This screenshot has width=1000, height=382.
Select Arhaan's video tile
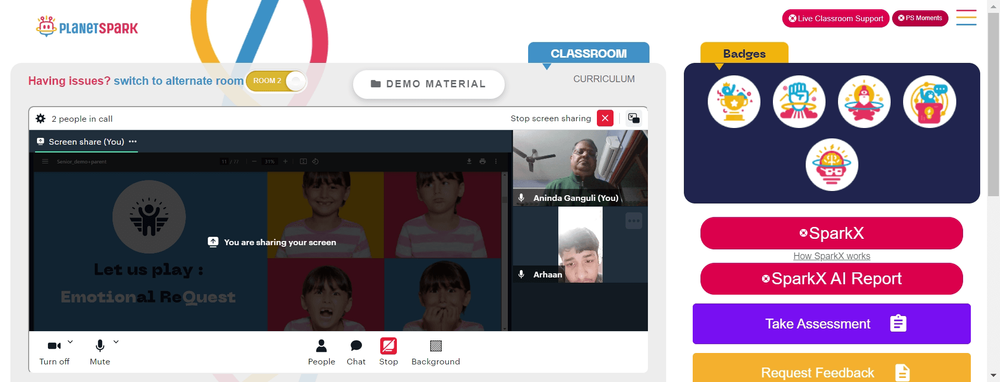pyautogui.click(x=580, y=244)
